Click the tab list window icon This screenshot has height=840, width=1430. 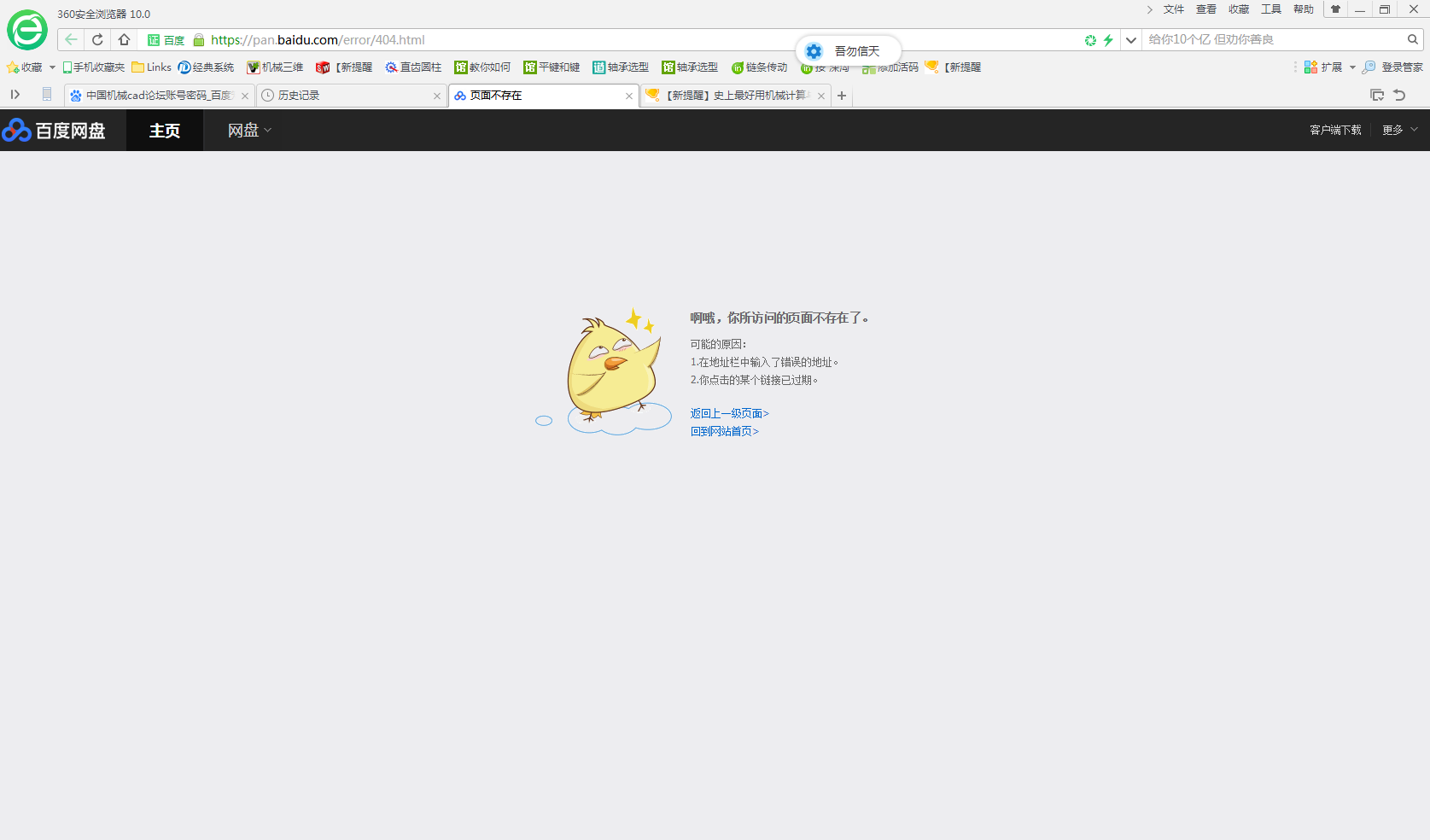[1377, 95]
